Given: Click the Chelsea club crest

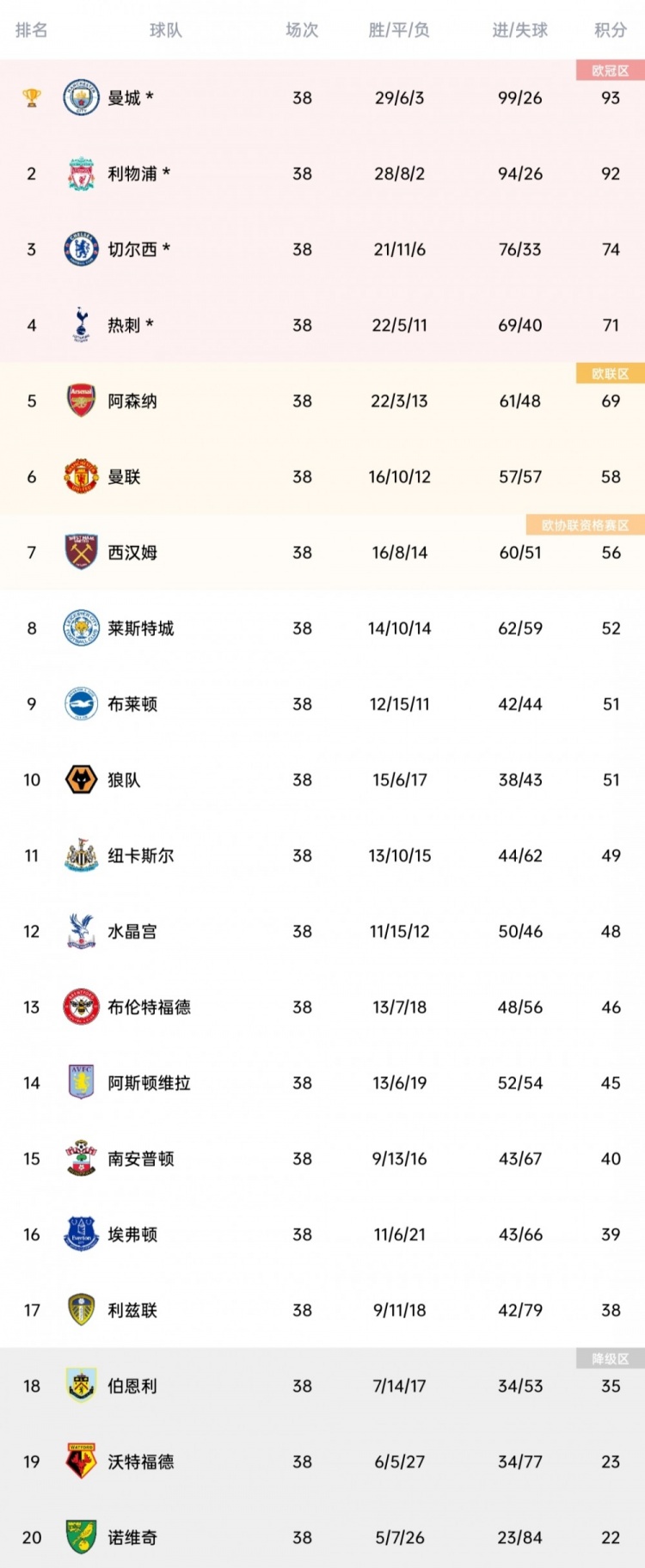Looking at the screenshot, I should click(82, 249).
